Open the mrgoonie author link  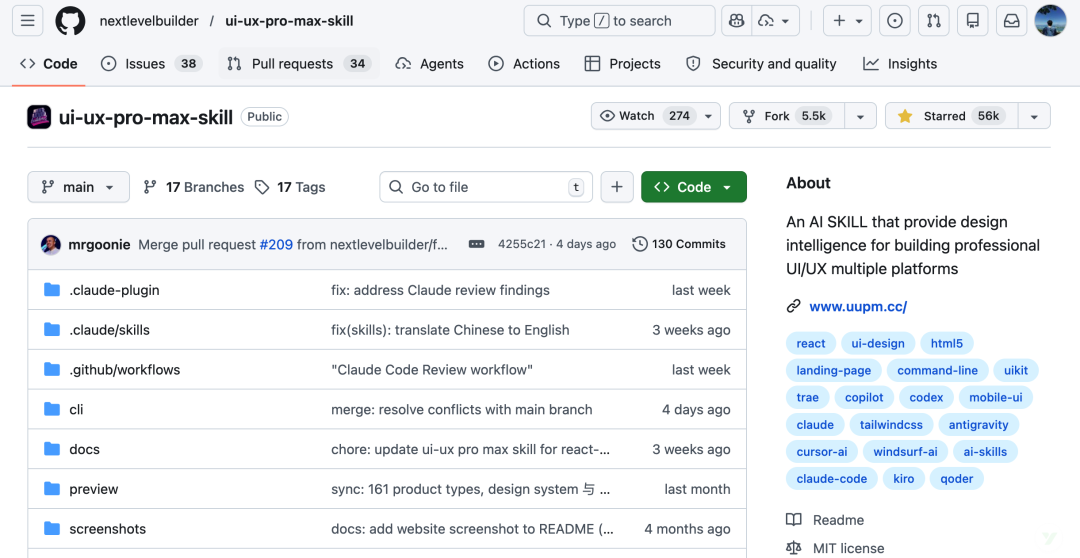(x=99, y=244)
